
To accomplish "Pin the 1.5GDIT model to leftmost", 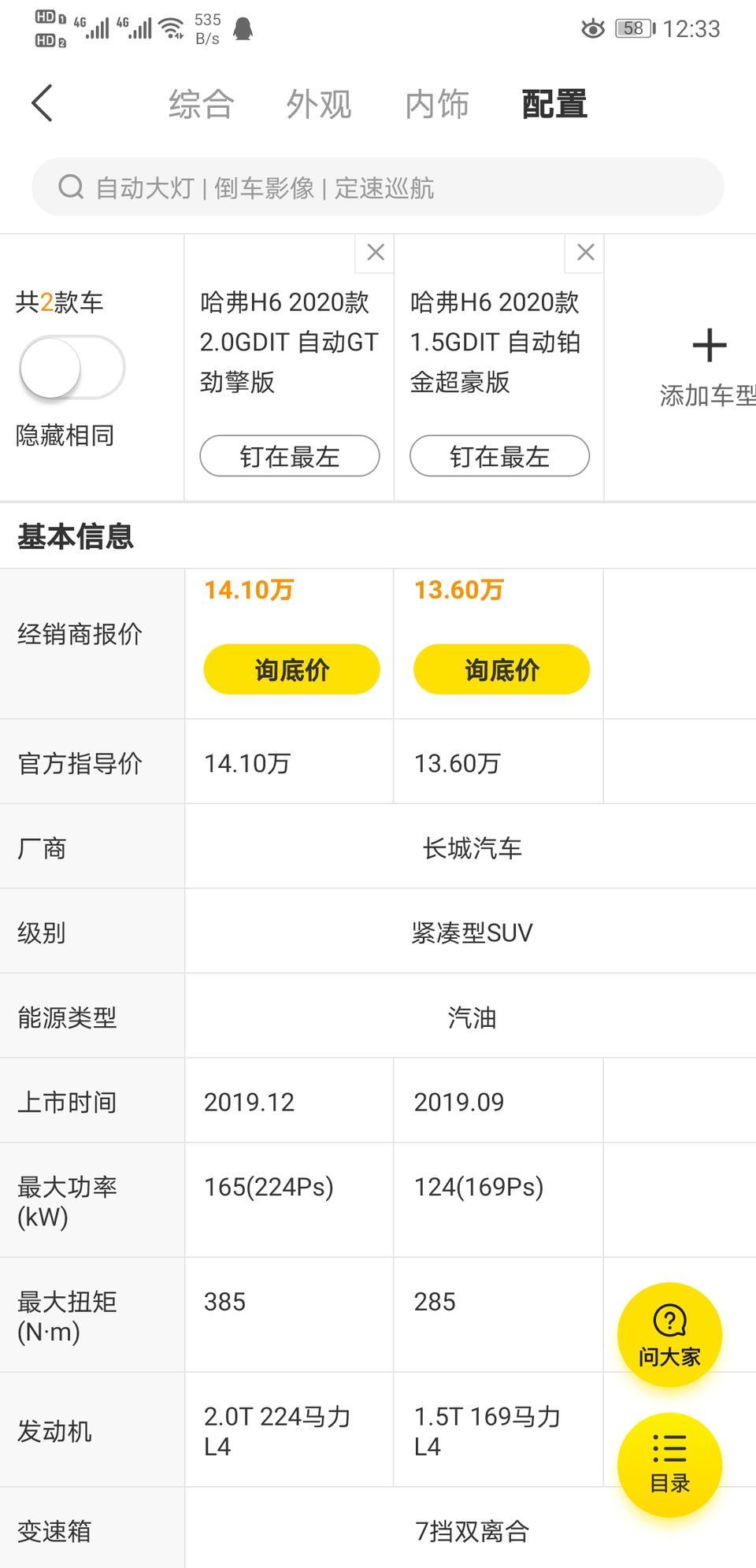I will 499,456.
